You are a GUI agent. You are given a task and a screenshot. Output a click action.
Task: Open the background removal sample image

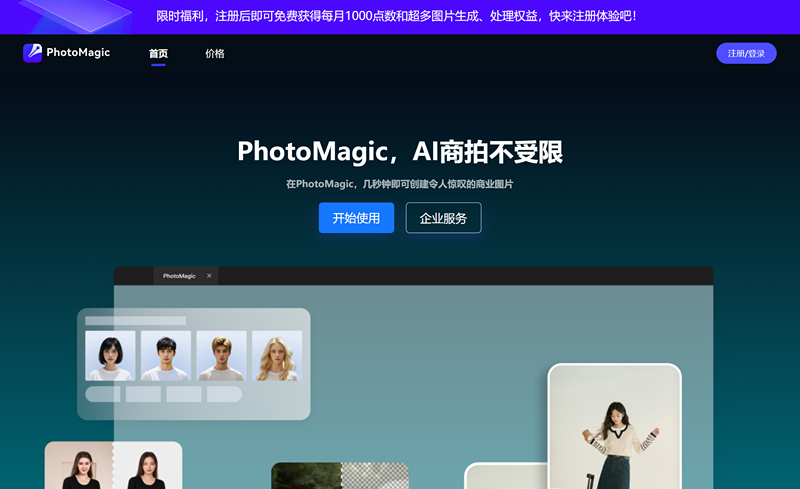pos(340,476)
